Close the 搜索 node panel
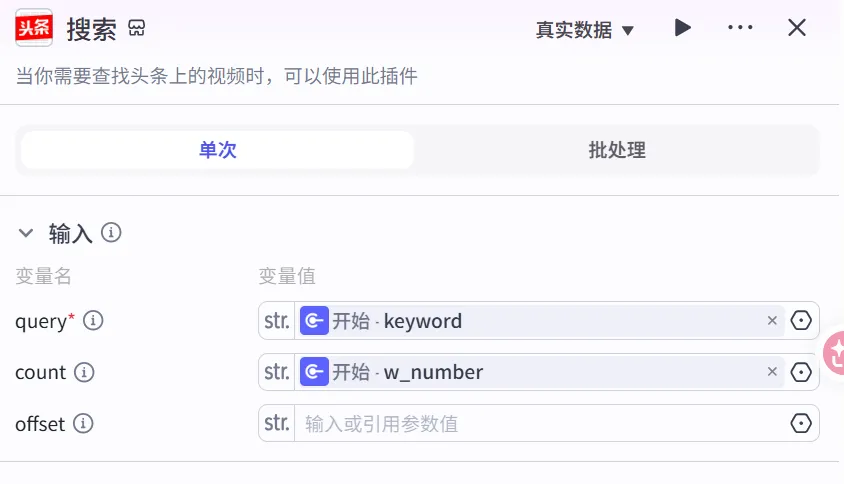 pos(797,28)
